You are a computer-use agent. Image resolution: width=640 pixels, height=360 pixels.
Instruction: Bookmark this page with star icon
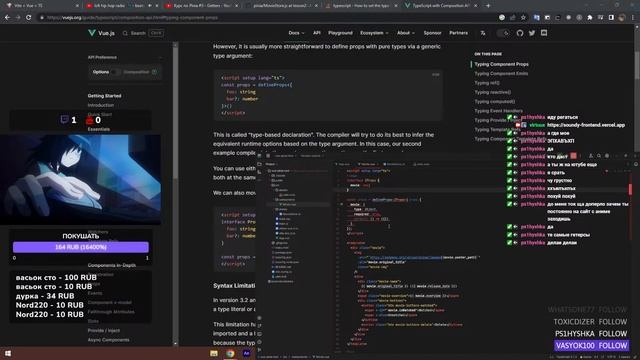(x=523, y=18)
